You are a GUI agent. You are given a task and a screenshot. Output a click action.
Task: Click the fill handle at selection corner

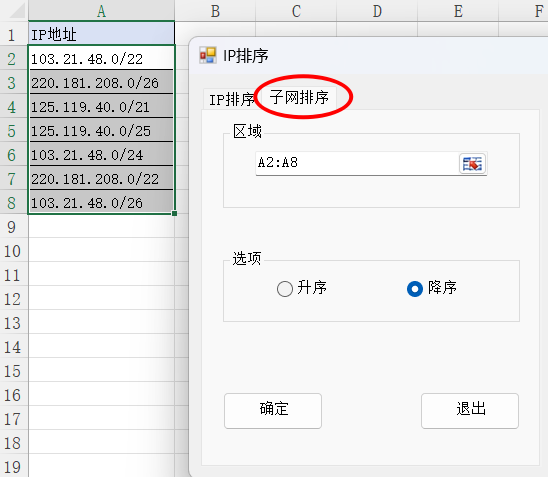[x=174, y=213]
